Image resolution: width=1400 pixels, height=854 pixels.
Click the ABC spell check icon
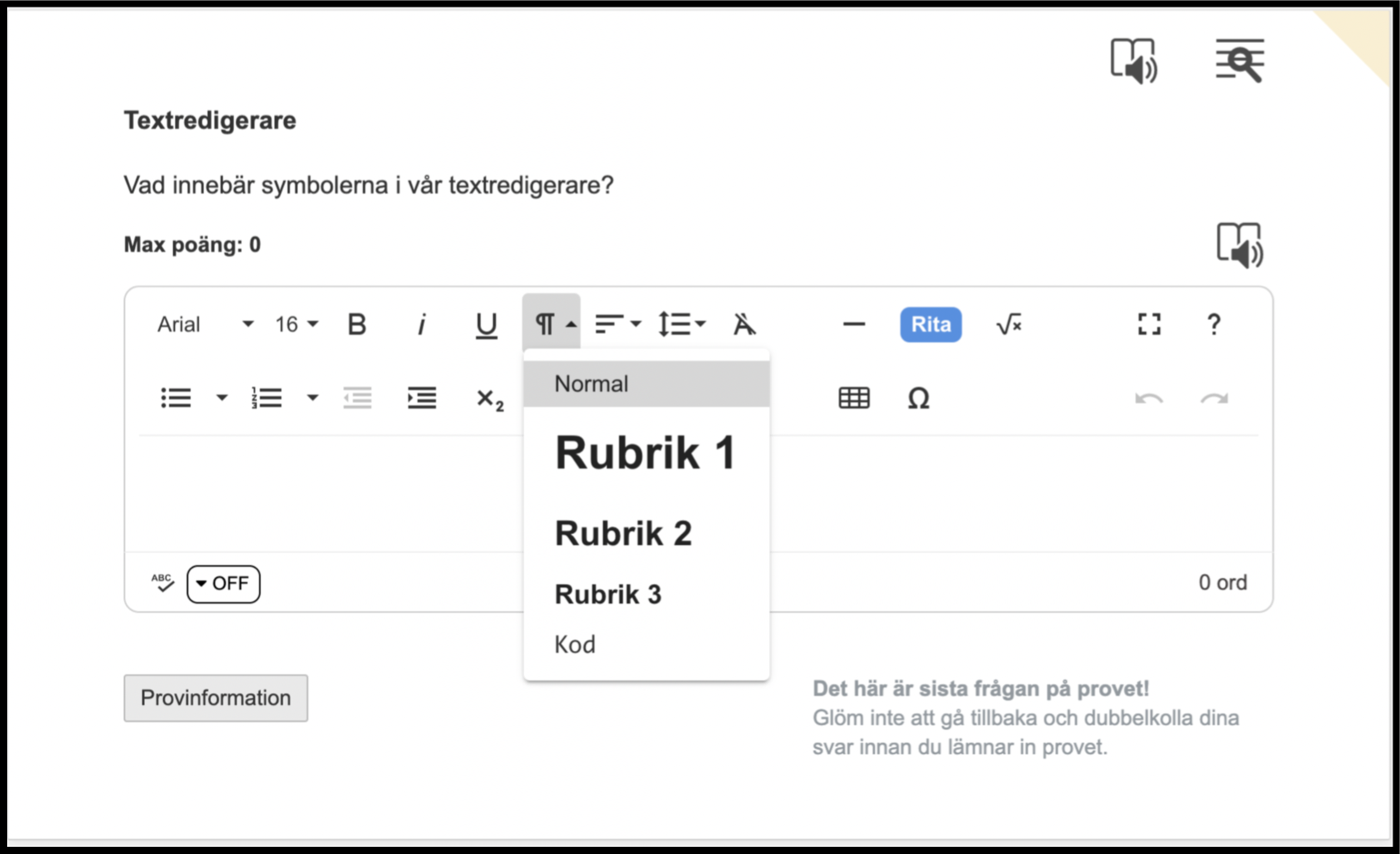(x=162, y=582)
